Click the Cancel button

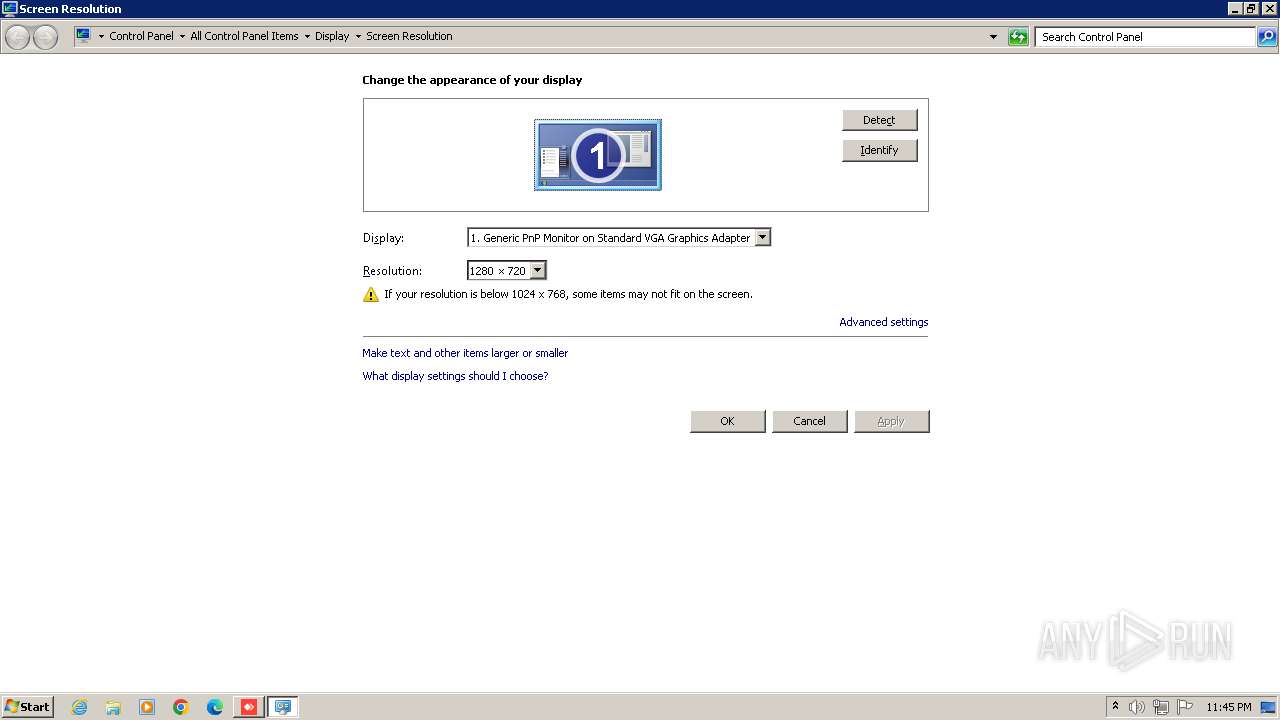[x=810, y=421]
